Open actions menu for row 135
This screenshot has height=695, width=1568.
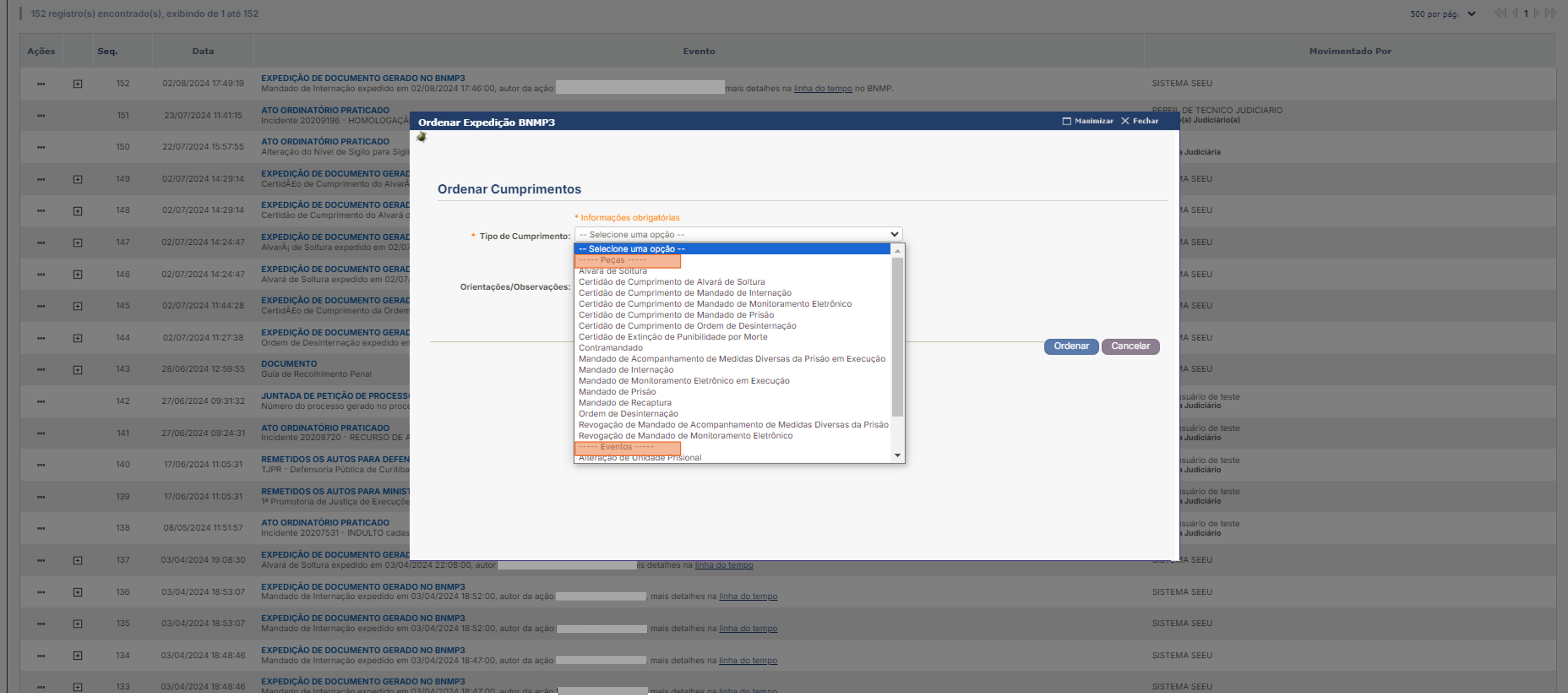tap(41, 624)
